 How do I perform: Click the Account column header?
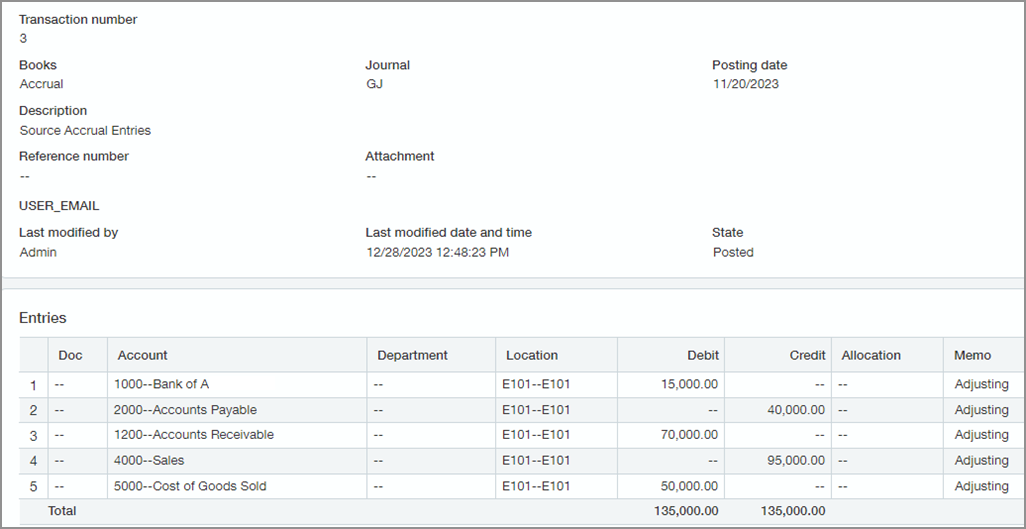143,355
